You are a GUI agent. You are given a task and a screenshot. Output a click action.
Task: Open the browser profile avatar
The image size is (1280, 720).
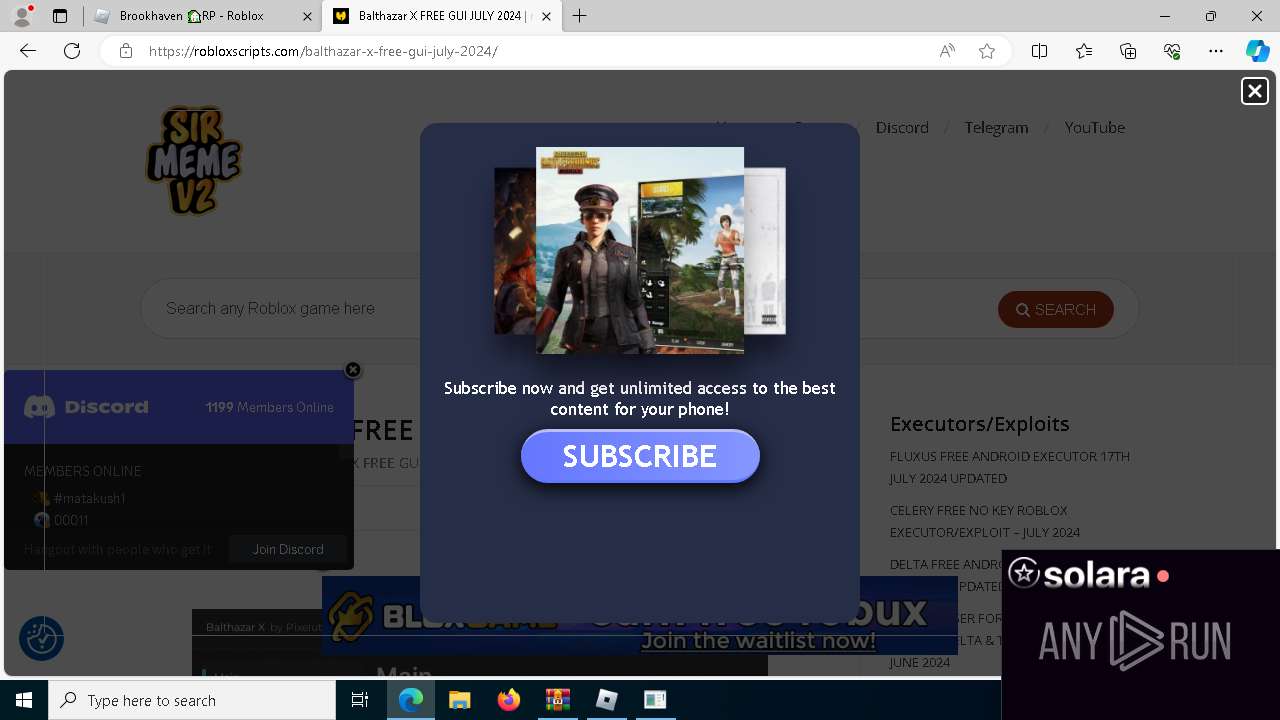coord(22,16)
